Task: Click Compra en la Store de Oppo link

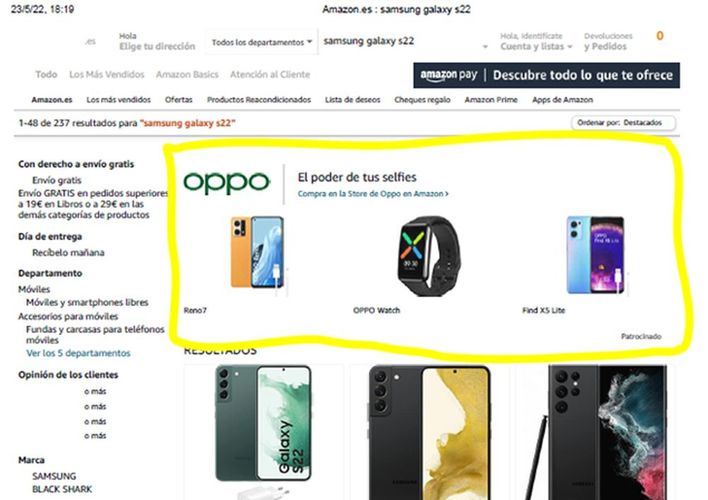Action: (x=373, y=194)
